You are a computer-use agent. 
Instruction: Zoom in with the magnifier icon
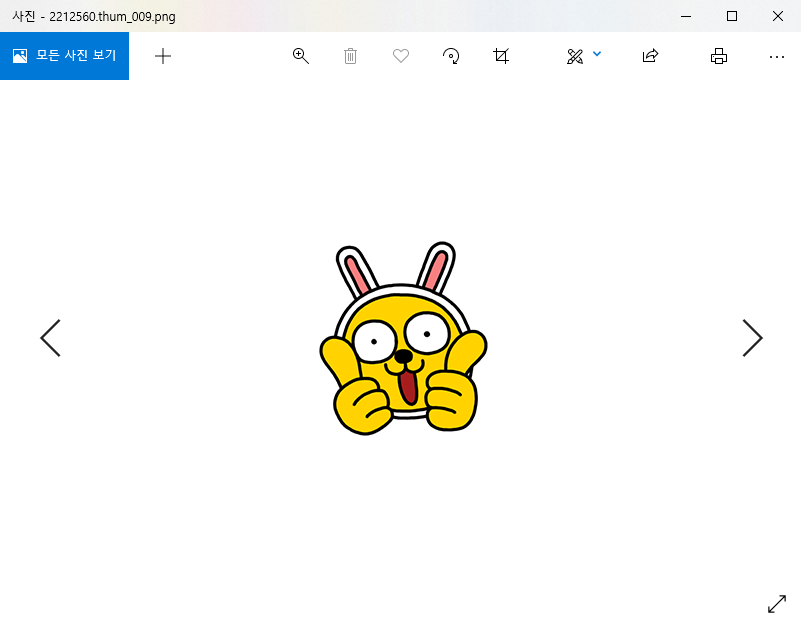point(300,56)
